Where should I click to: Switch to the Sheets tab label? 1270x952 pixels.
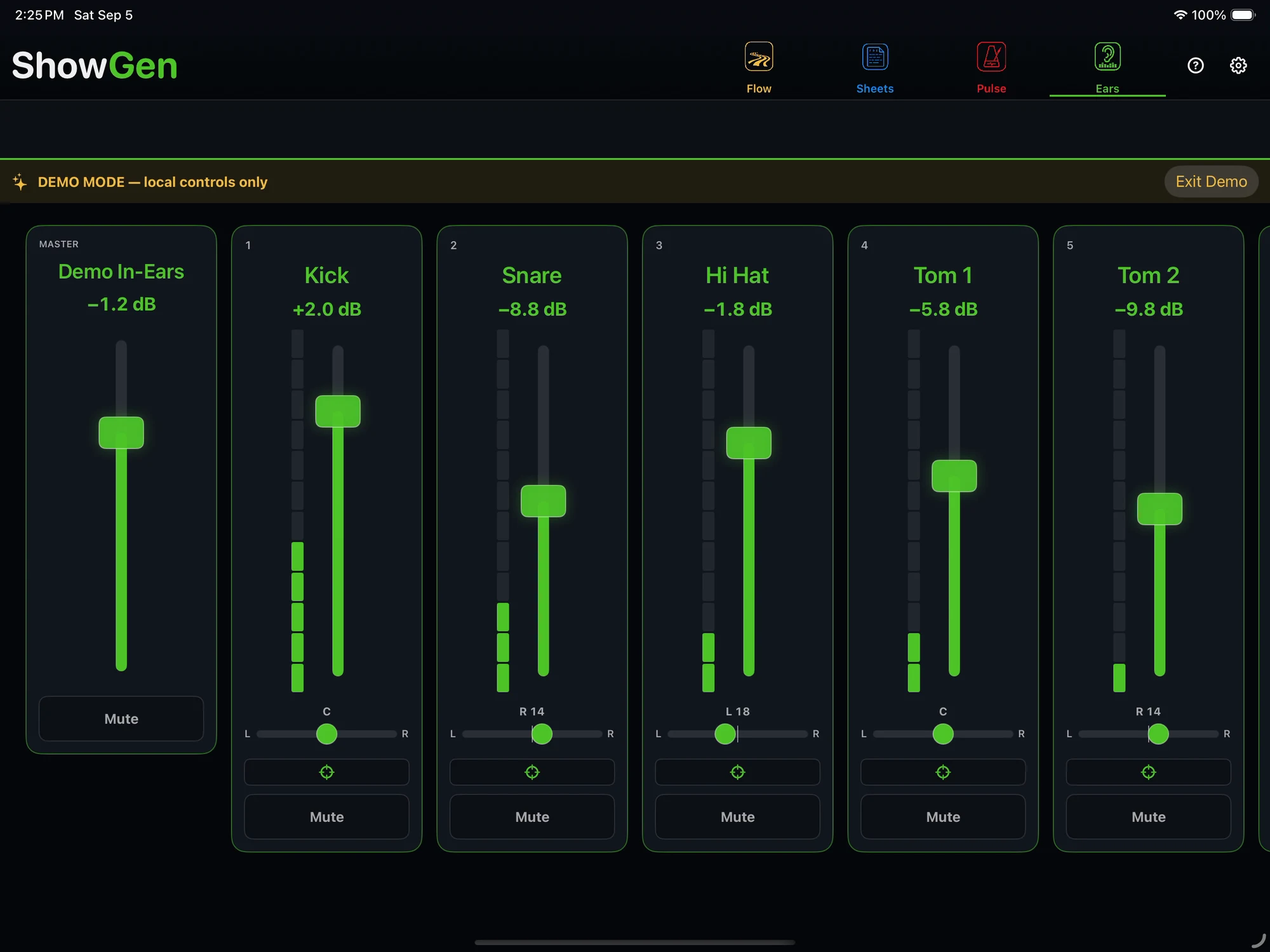point(875,89)
